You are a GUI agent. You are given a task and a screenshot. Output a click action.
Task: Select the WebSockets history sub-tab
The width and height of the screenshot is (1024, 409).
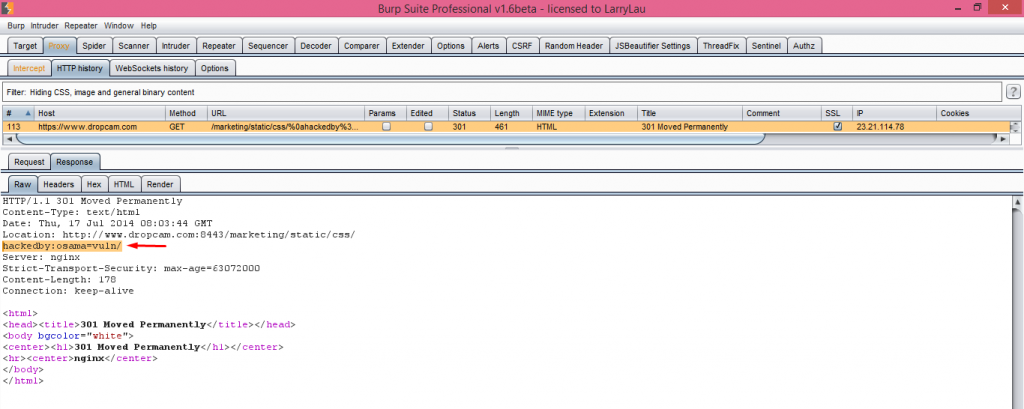(152, 68)
